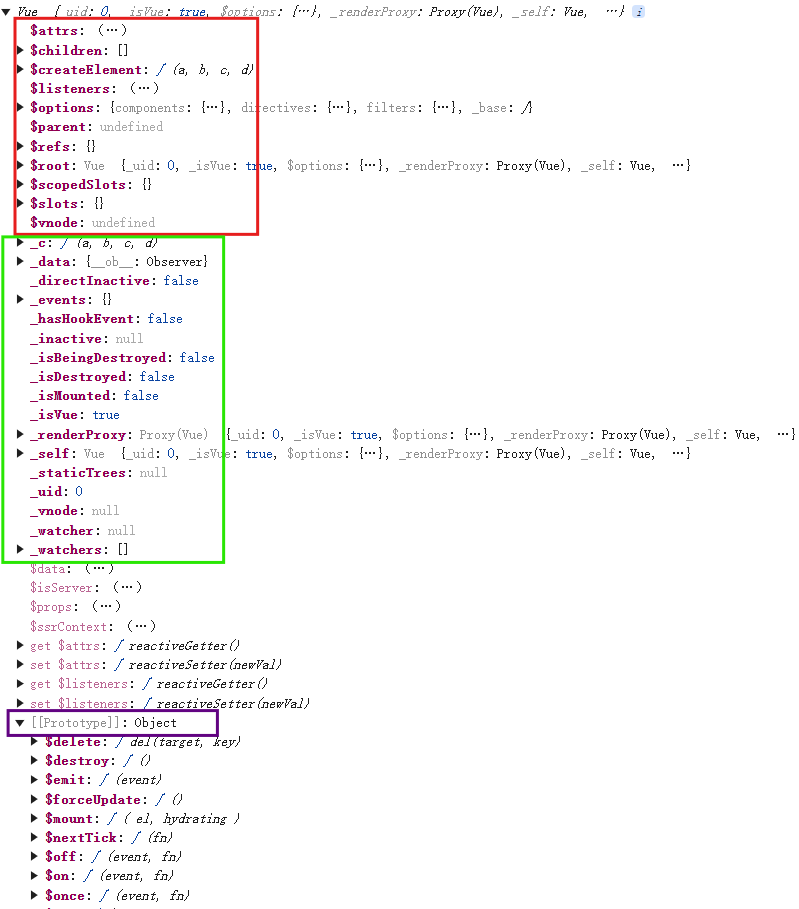Expand the $off method
799x909 pixels.
point(34,856)
